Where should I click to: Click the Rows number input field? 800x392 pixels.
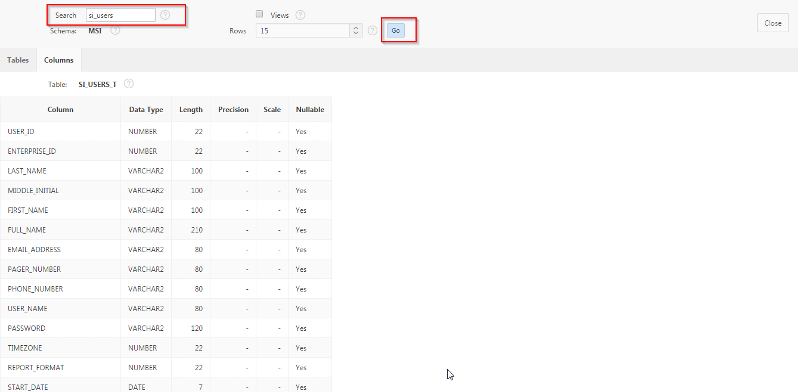(x=303, y=31)
